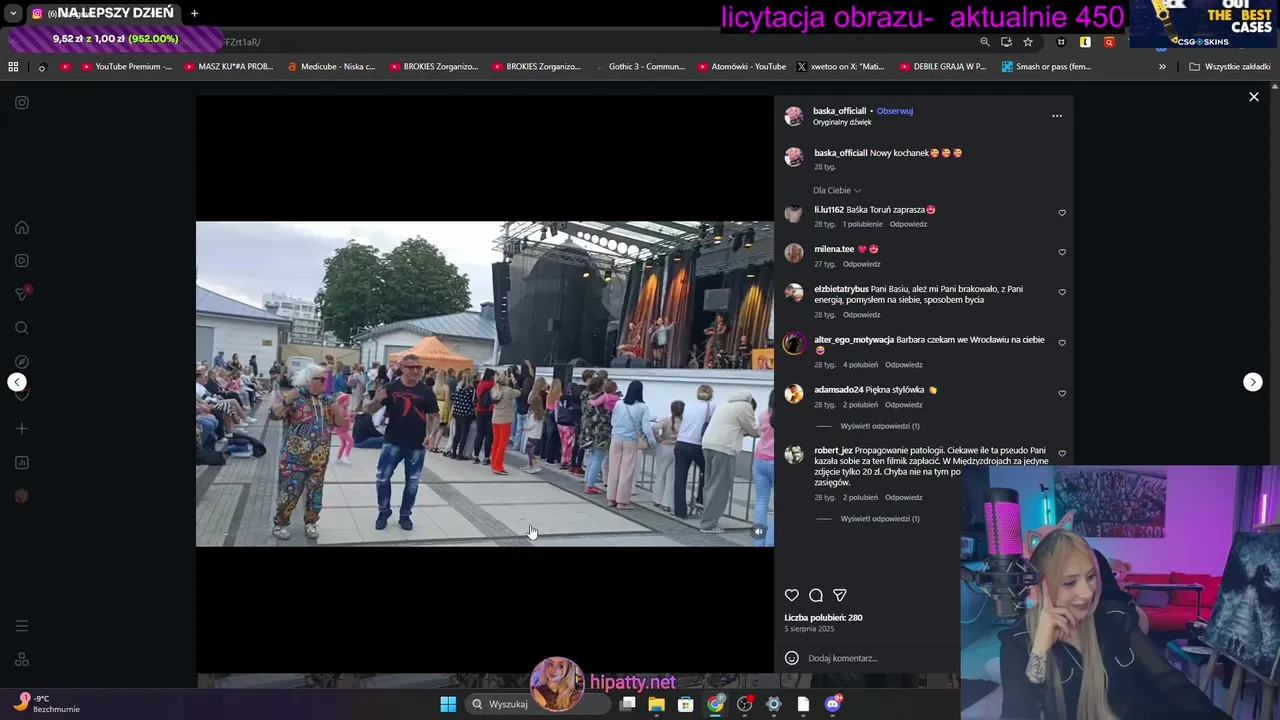This screenshot has height=720, width=1280.
Task: Open the alter_ego_motywacja commenter profile link
Action: [854, 339]
